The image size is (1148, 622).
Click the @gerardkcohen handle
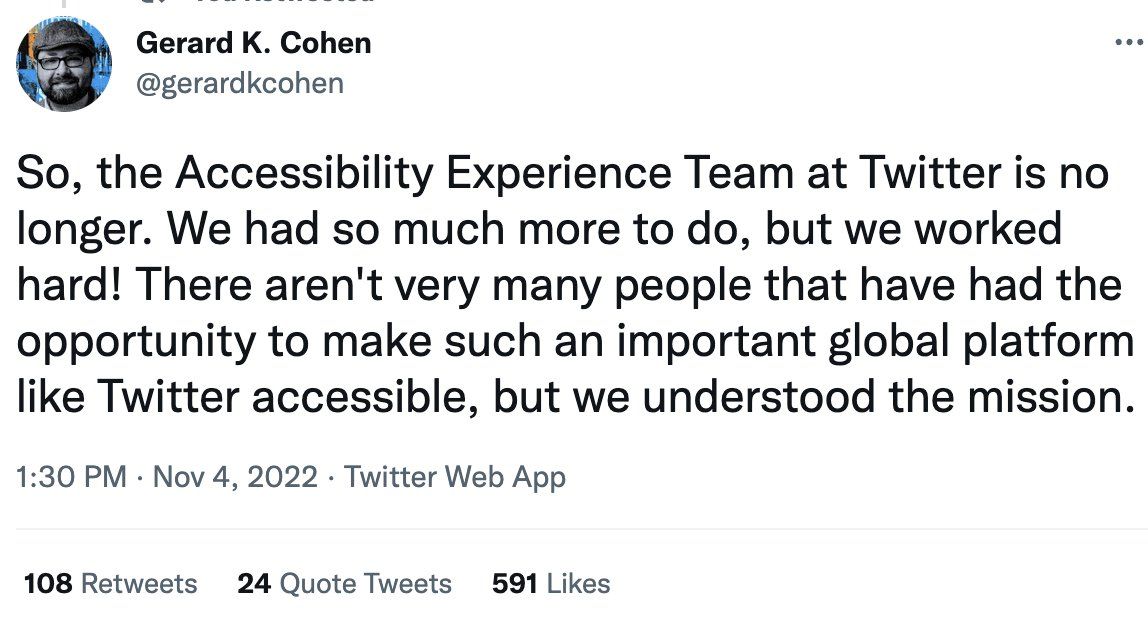[238, 83]
